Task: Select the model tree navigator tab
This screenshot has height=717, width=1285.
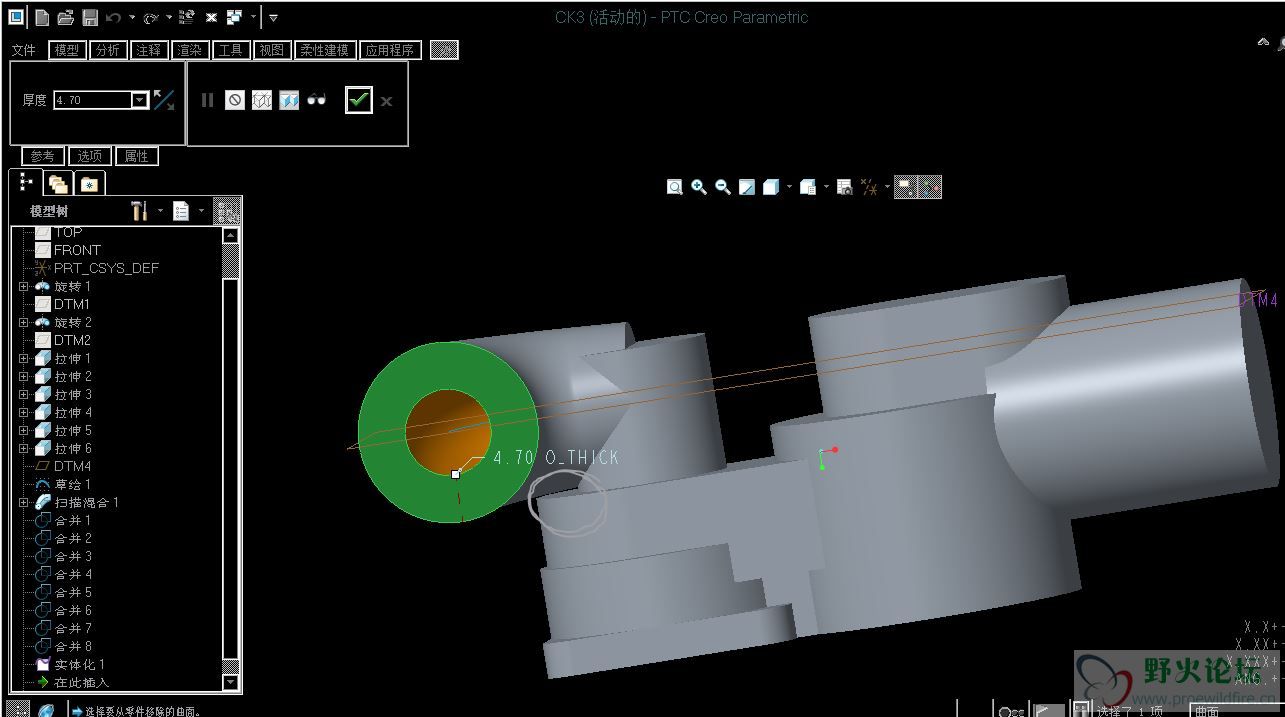Action: pos(26,182)
